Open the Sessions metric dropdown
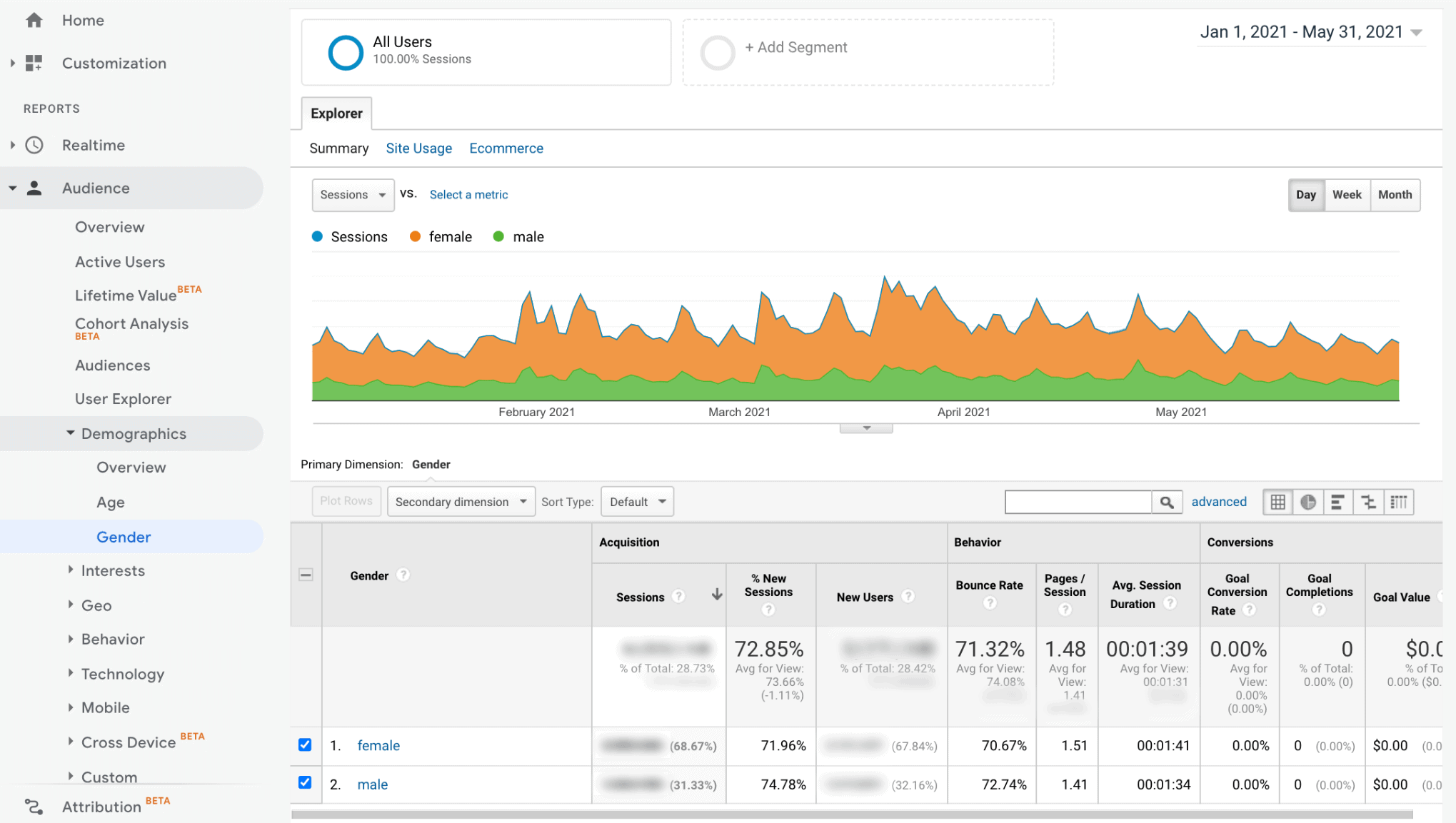Image resolution: width=1456 pixels, height=823 pixels. click(353, 195)
